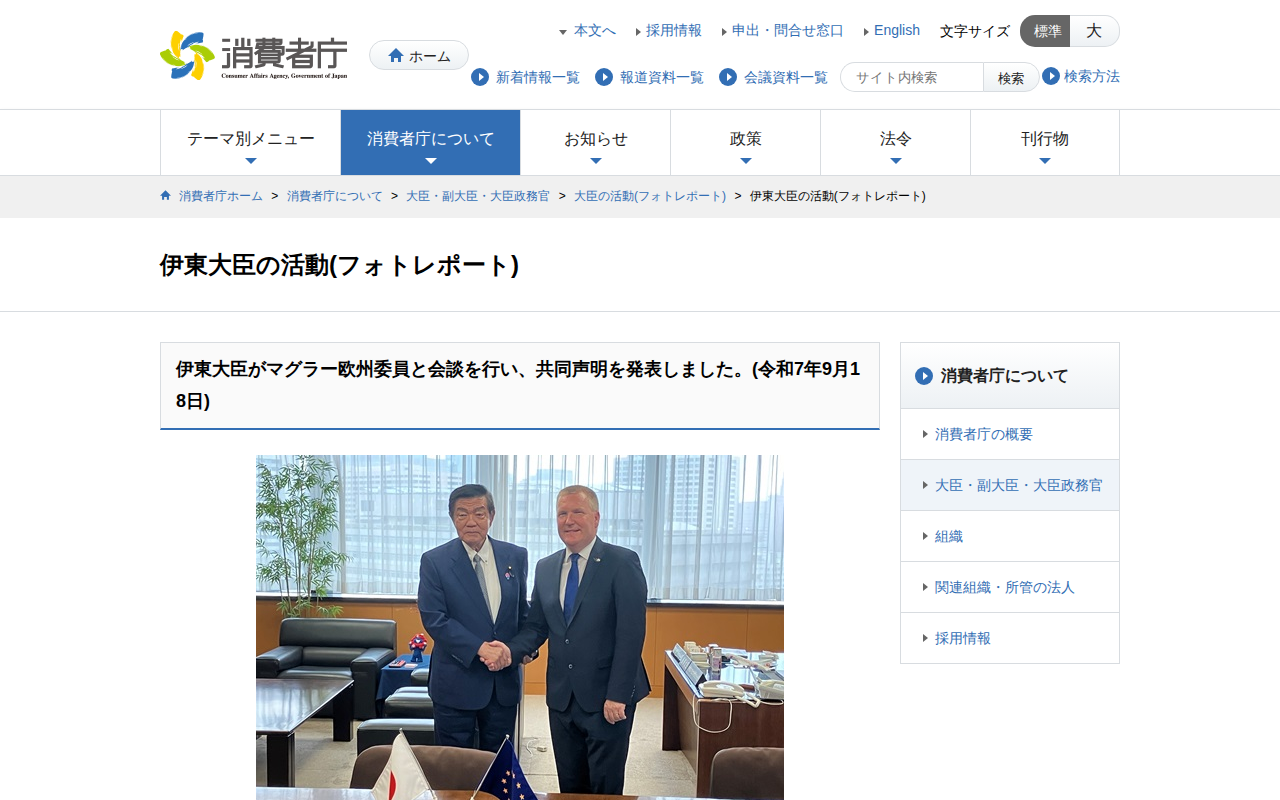This screenshot has height=800, width=1280.
Task: Focus the サイト内検索 search field
Action: pos(913,77)
